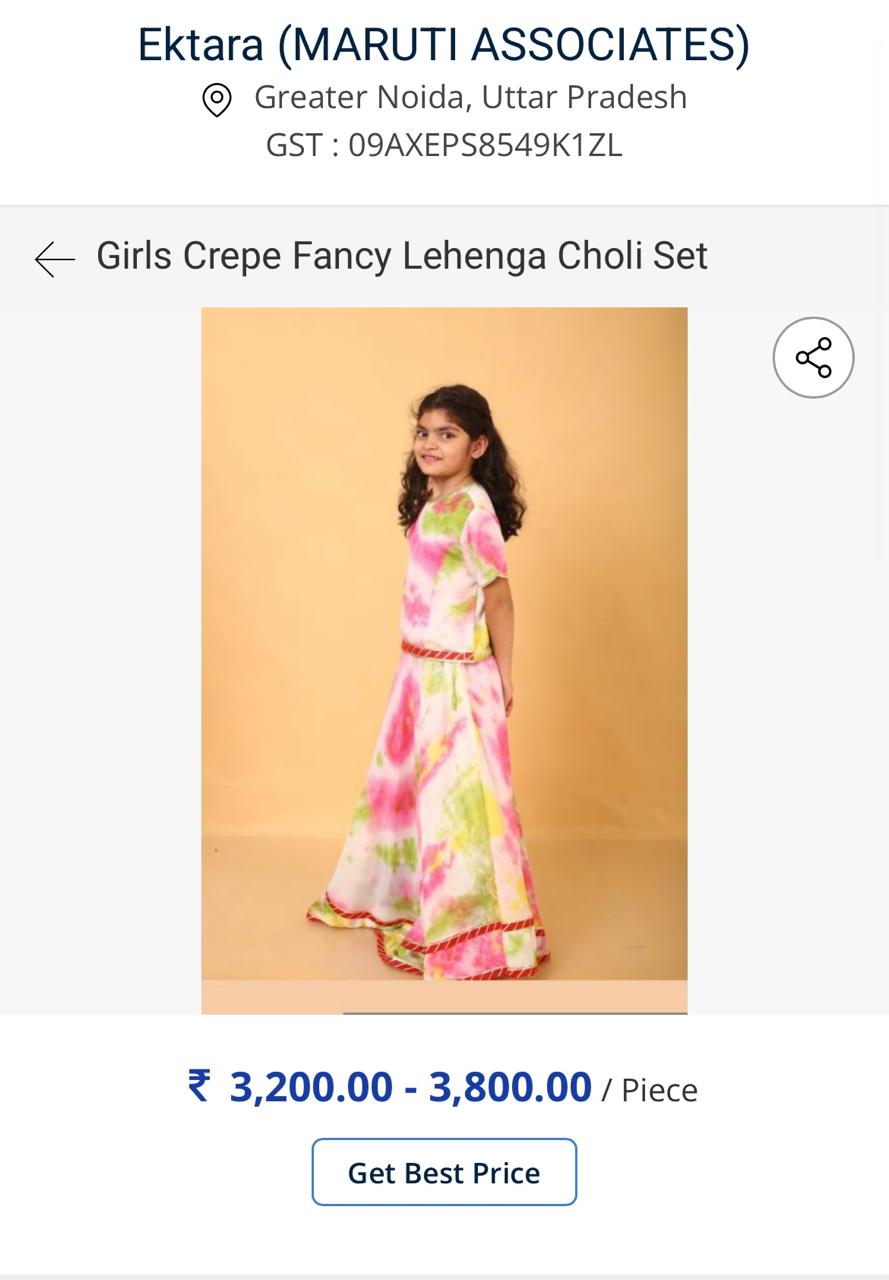Image resolution: width=889 pixels, height=1280 pixels.
Task: Click the "/ Piece" unit label
Action: [649, 1090]
